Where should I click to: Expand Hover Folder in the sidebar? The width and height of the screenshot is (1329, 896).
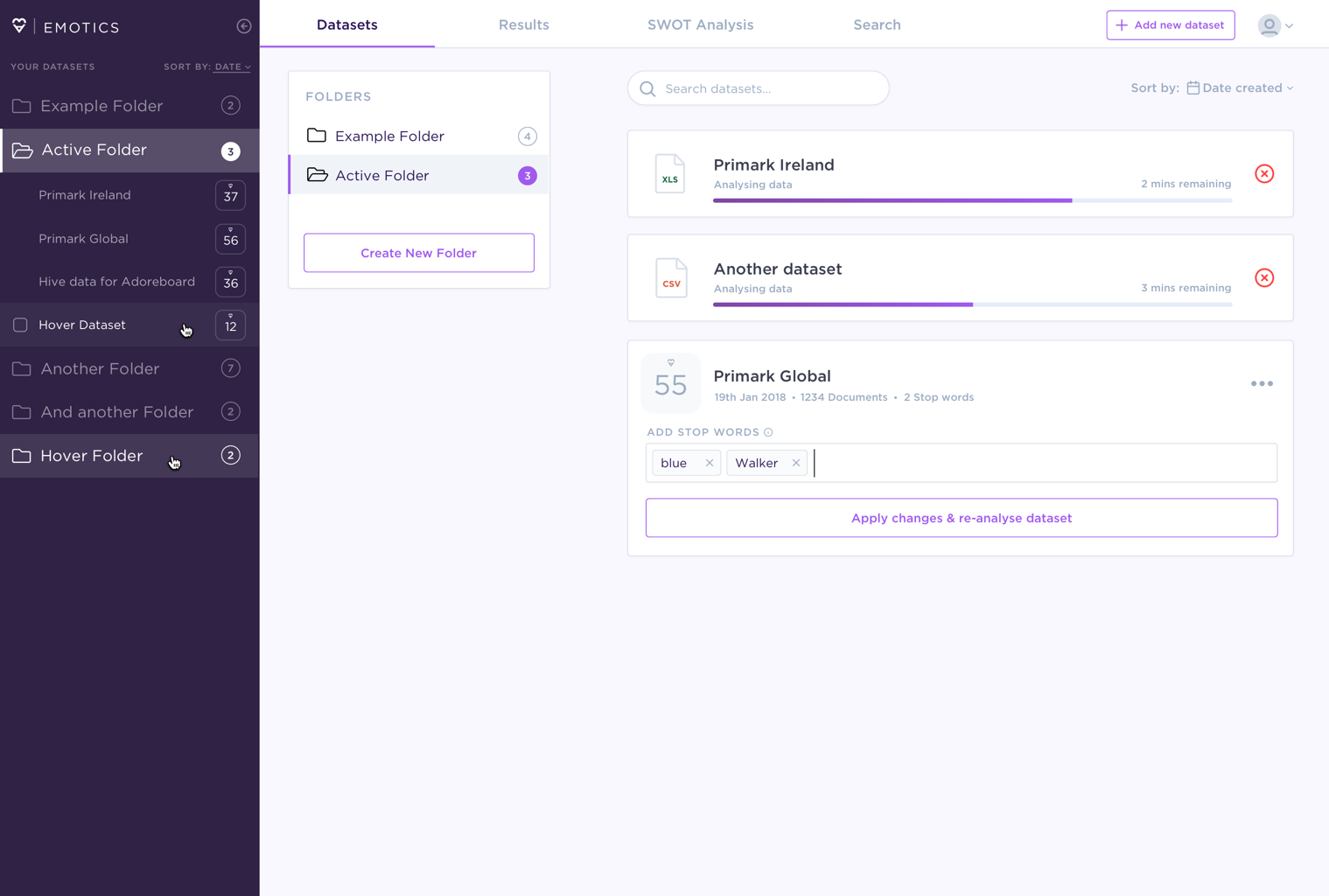pyautogui.click(x=129, y=456)
